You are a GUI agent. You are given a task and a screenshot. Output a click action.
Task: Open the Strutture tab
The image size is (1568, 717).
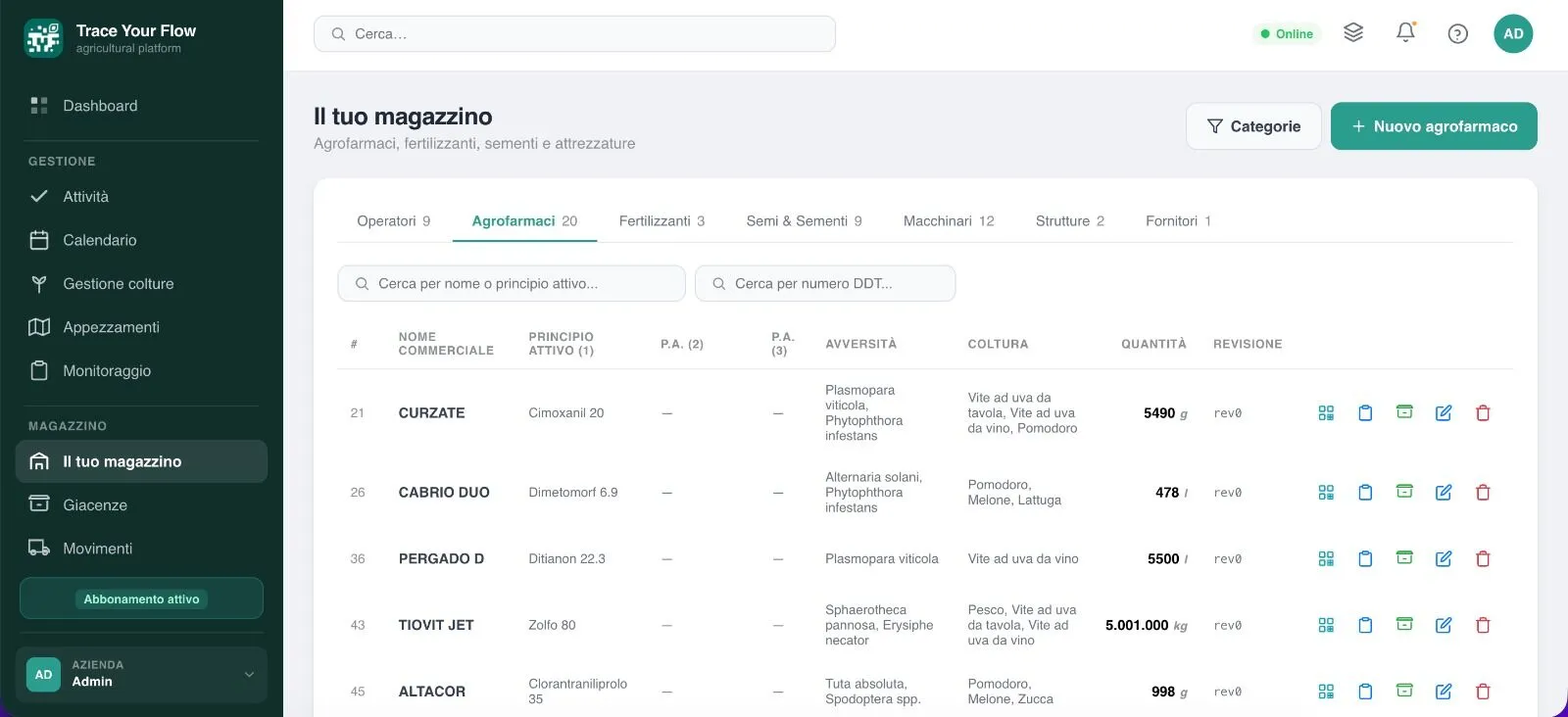pos(1069,221)
